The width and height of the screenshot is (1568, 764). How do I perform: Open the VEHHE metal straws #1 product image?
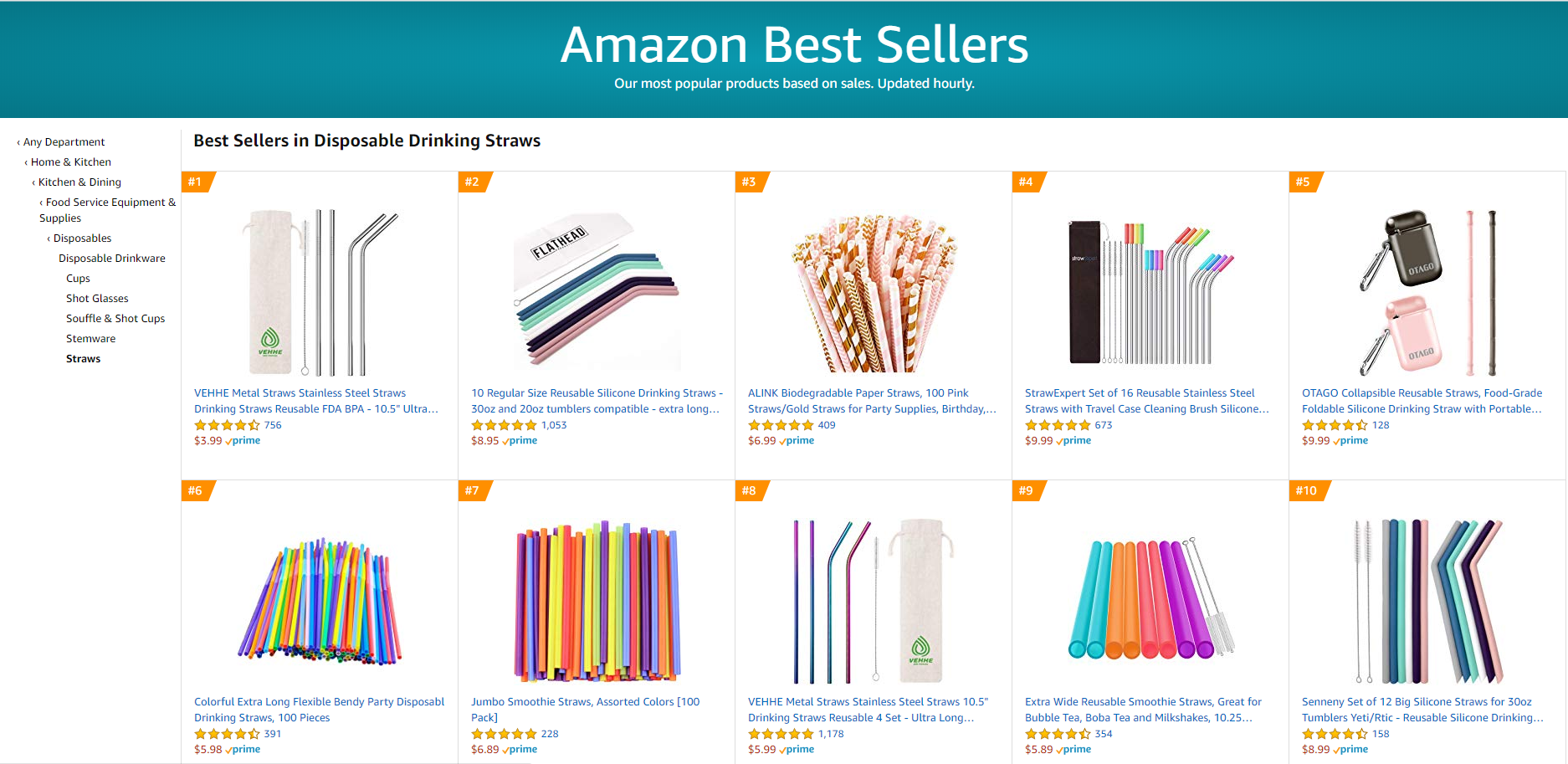point(319,291)
